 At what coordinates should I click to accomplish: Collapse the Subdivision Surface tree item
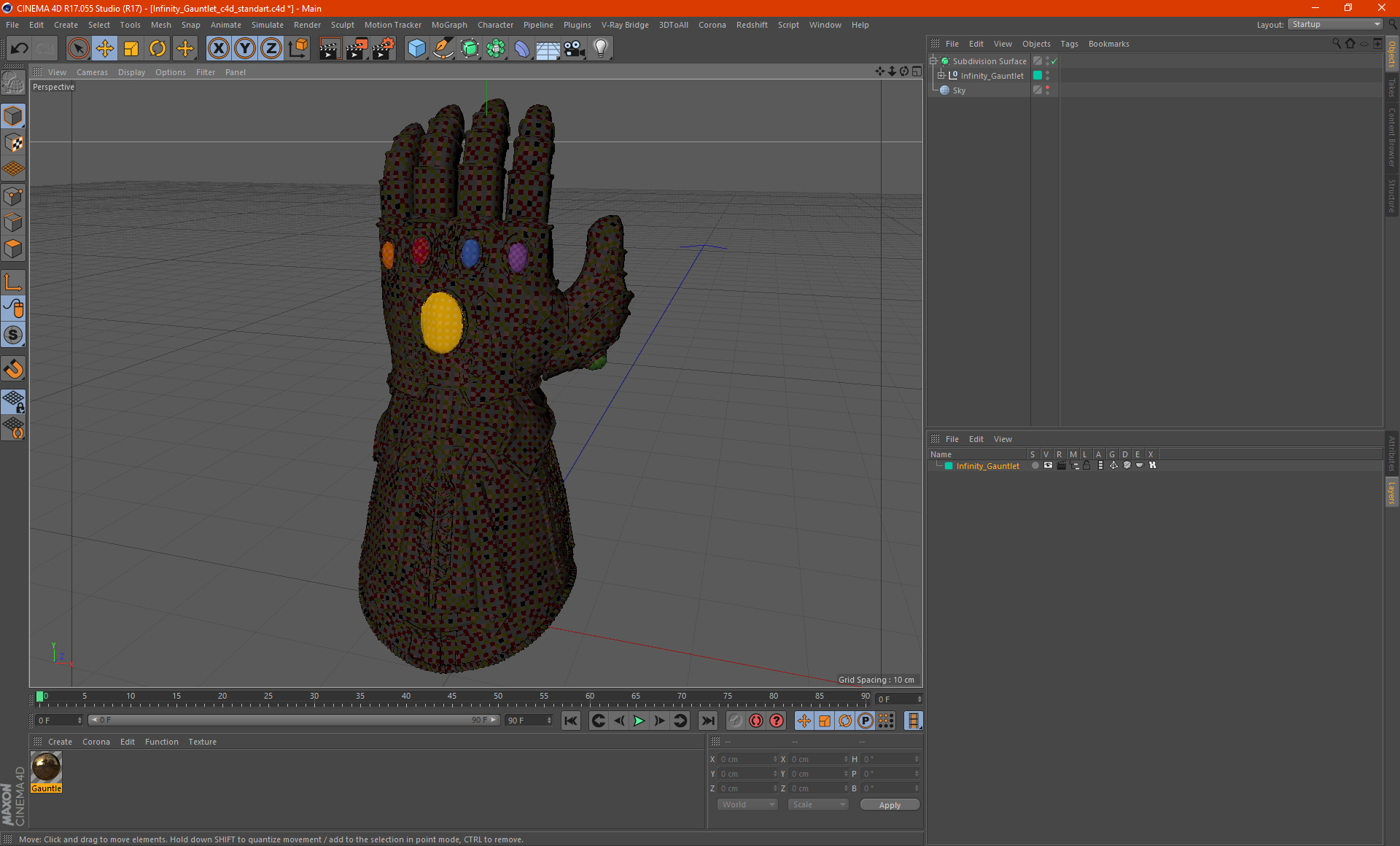(933, 61)
